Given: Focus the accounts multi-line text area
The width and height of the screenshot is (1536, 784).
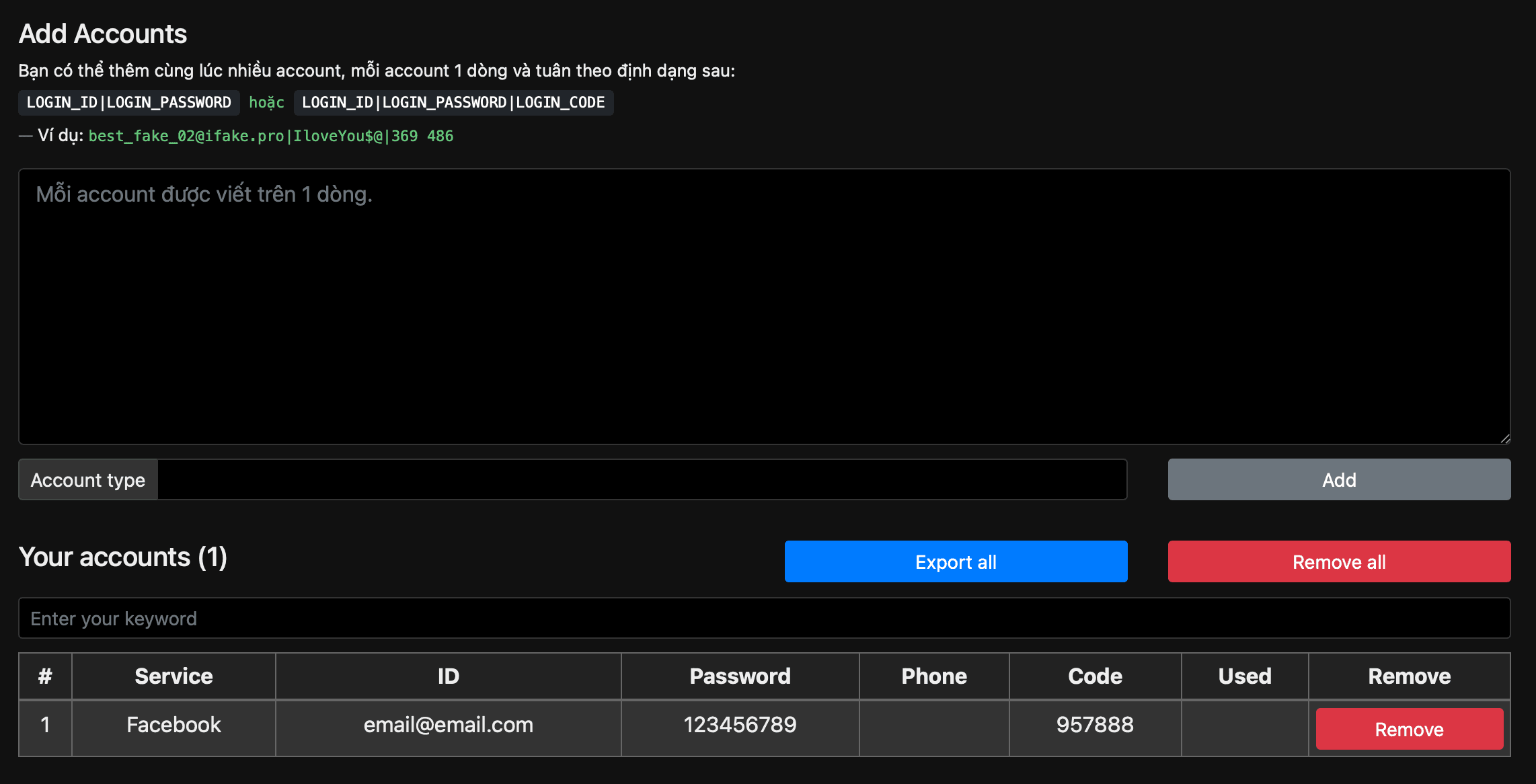Looking at the screenshot, I should [x=764, y=307].
